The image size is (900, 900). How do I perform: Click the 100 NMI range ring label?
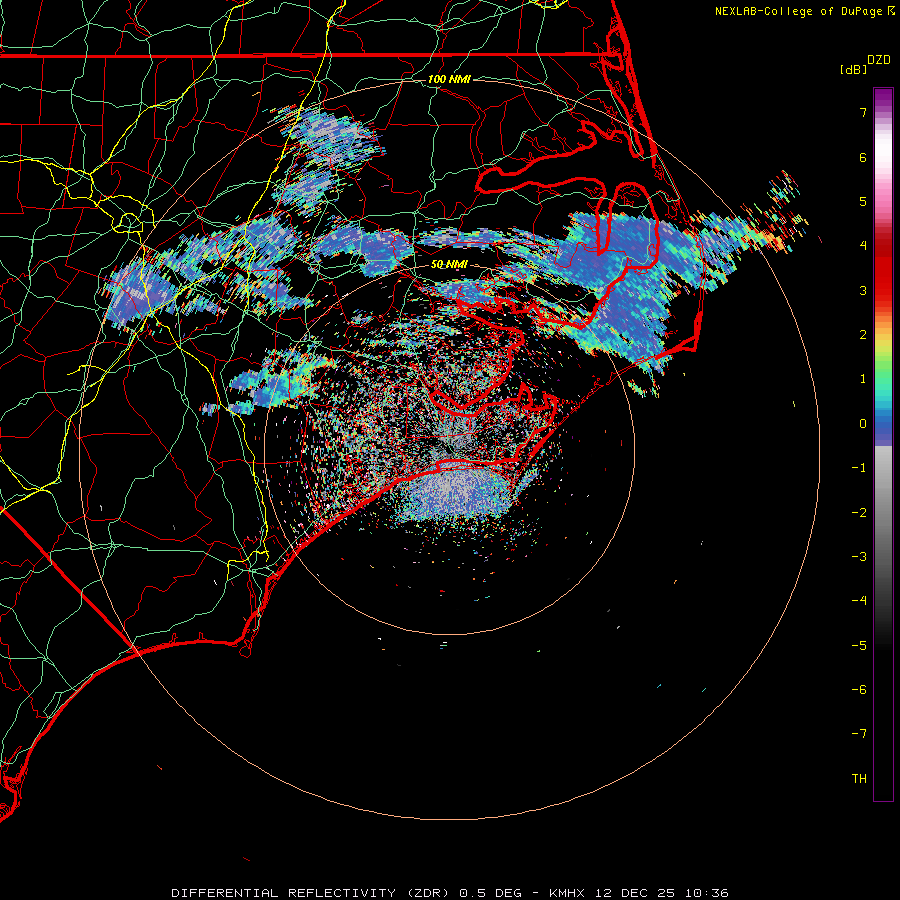[449, 79]
